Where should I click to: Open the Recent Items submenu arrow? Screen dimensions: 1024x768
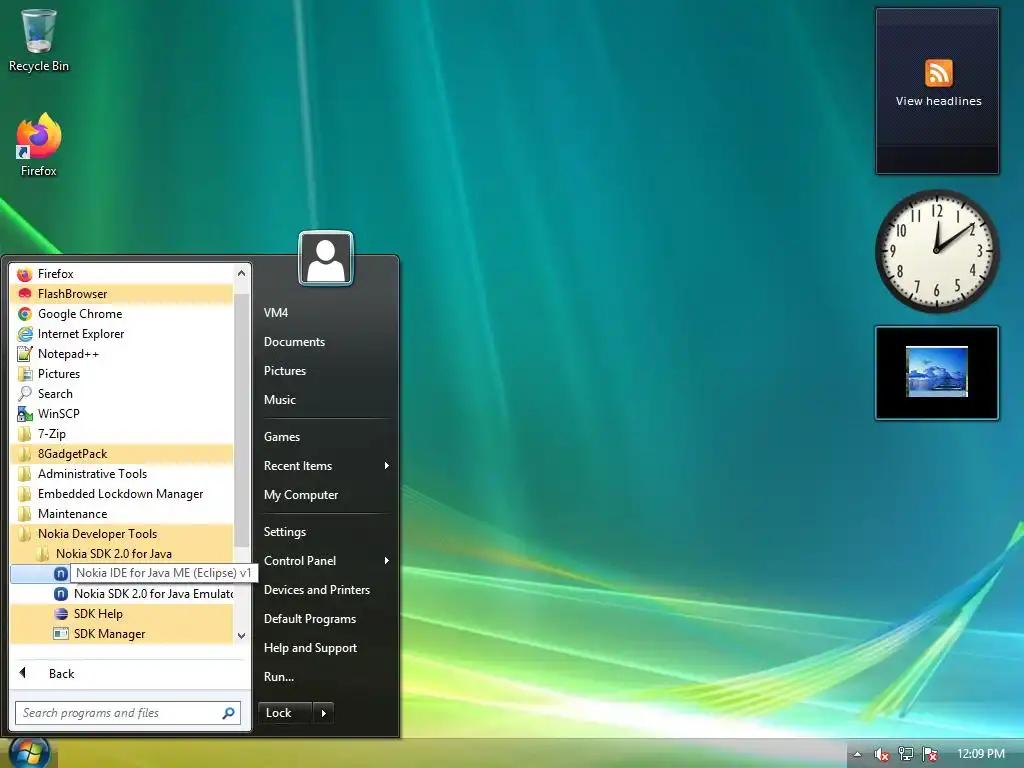pos(387,466)
